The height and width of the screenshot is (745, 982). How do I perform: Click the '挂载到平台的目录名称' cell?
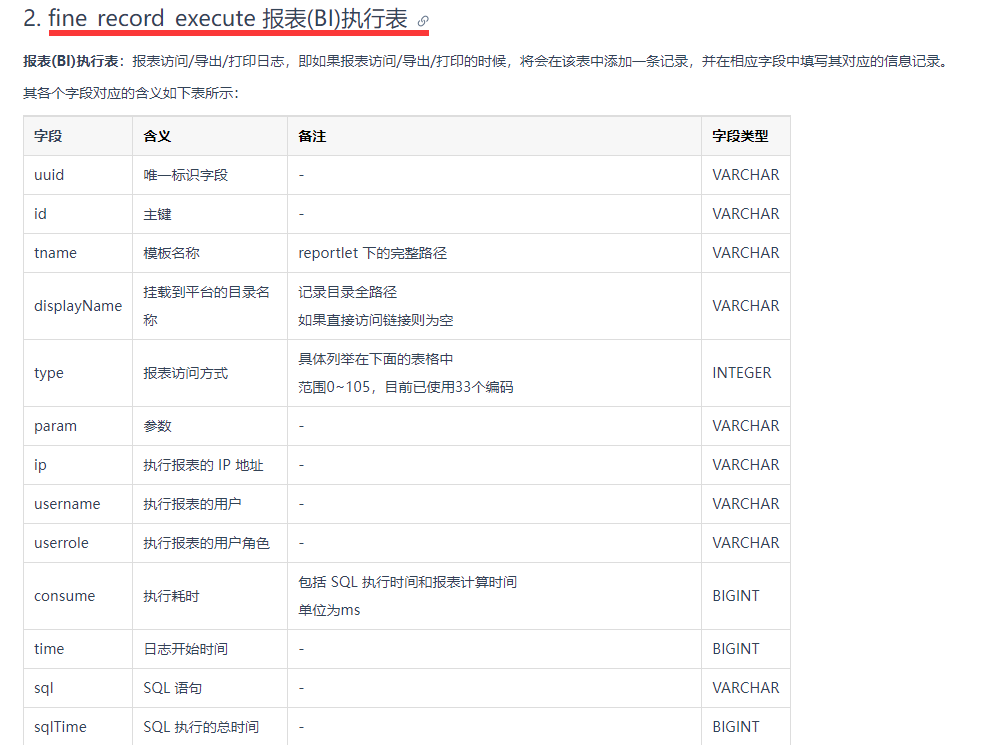click(x=210, y=306)
